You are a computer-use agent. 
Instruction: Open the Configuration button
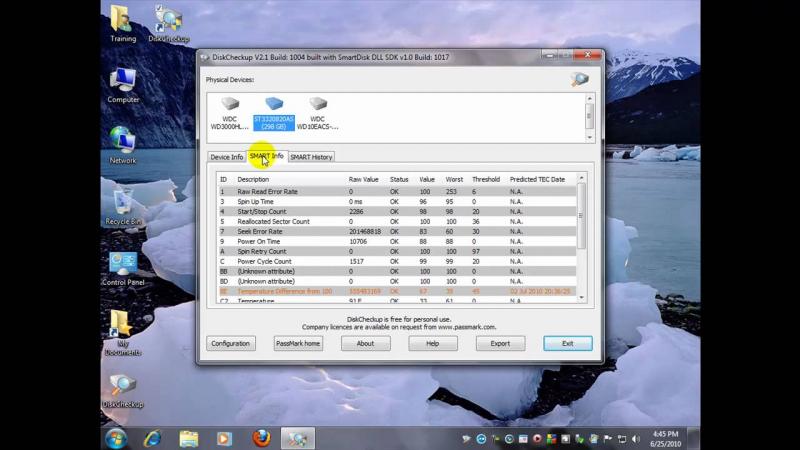(231, 343)
